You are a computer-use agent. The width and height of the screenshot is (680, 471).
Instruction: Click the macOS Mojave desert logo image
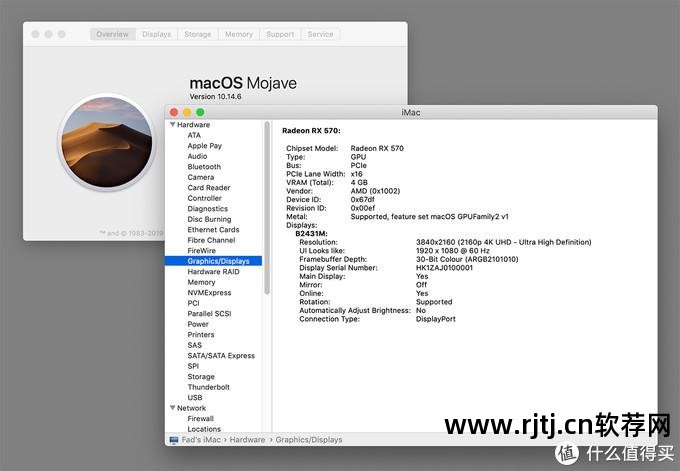click(107, 142)
